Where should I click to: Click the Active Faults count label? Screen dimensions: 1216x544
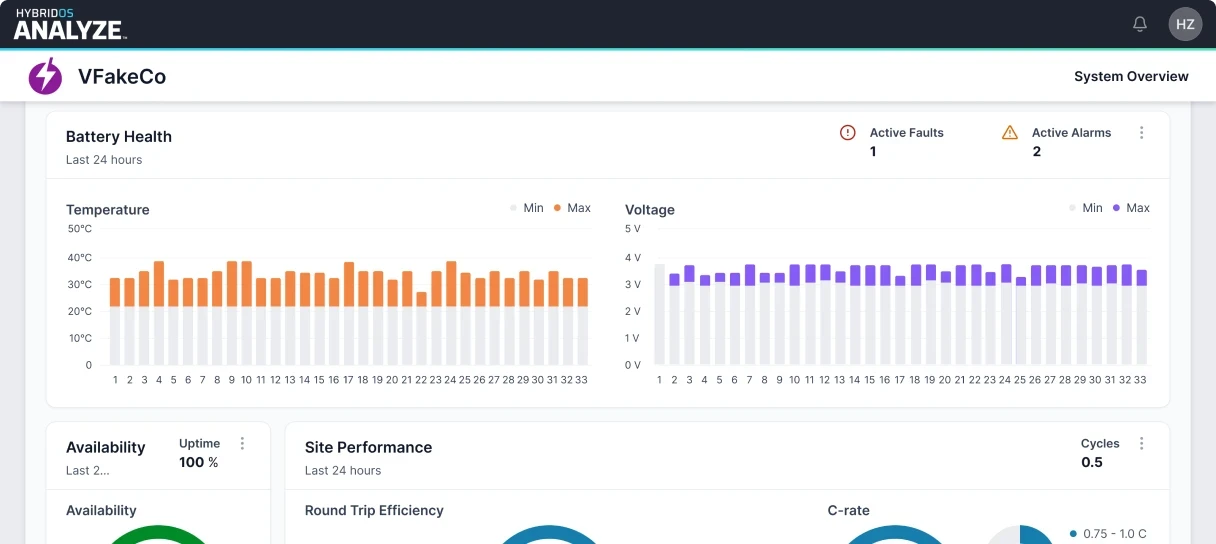906,132
